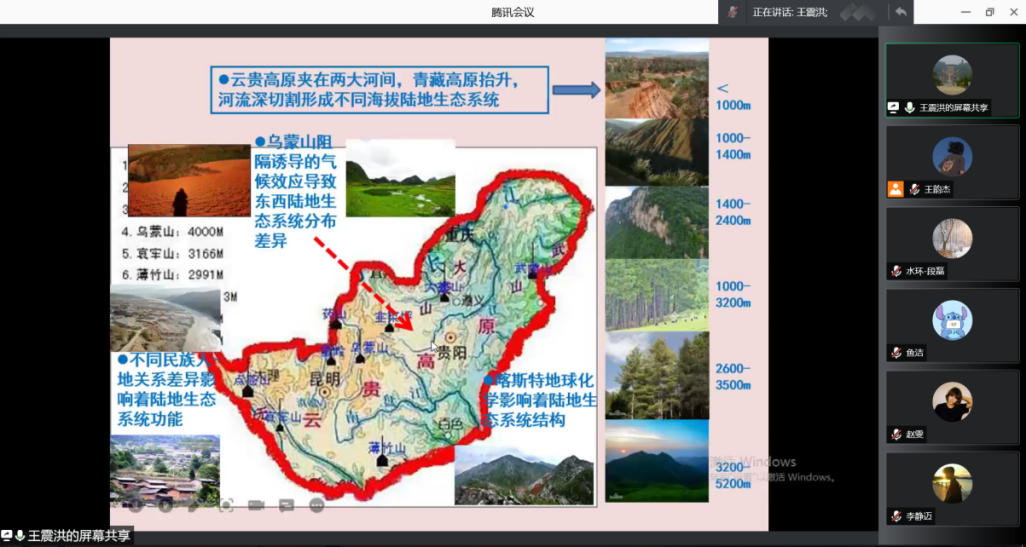
Task: Click the focus frame icon on slide toolbar
Action: tap(226, 505)
